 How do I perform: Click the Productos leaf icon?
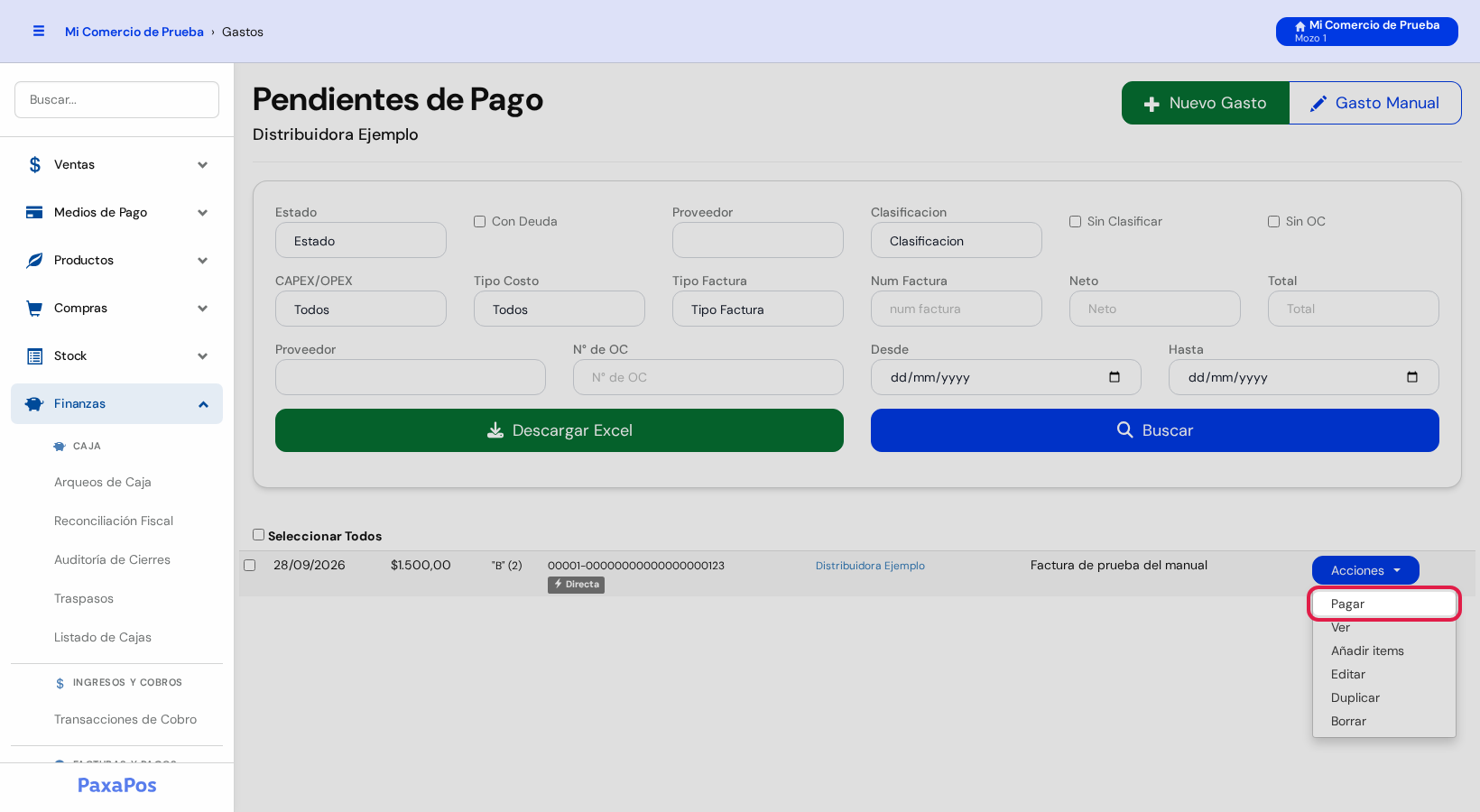pos(34,260)
